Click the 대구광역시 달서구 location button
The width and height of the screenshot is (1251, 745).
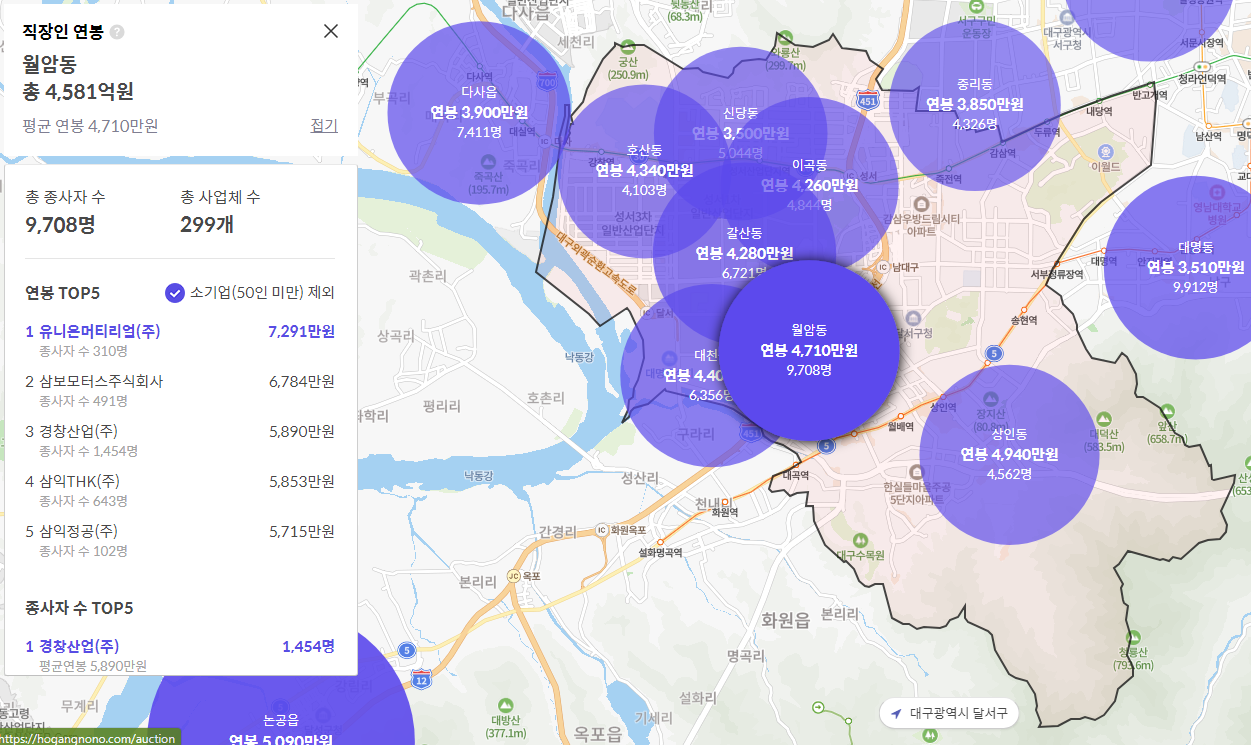pos(949,714)
